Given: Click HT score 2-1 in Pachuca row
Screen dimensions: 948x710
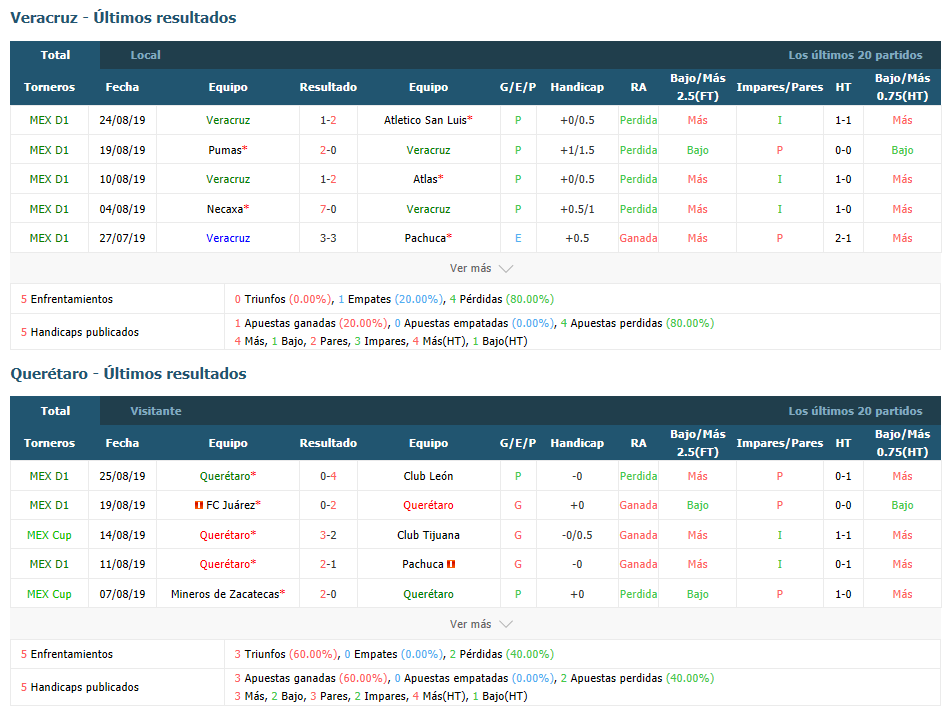Looking at the screenshot, I should 843,238.
